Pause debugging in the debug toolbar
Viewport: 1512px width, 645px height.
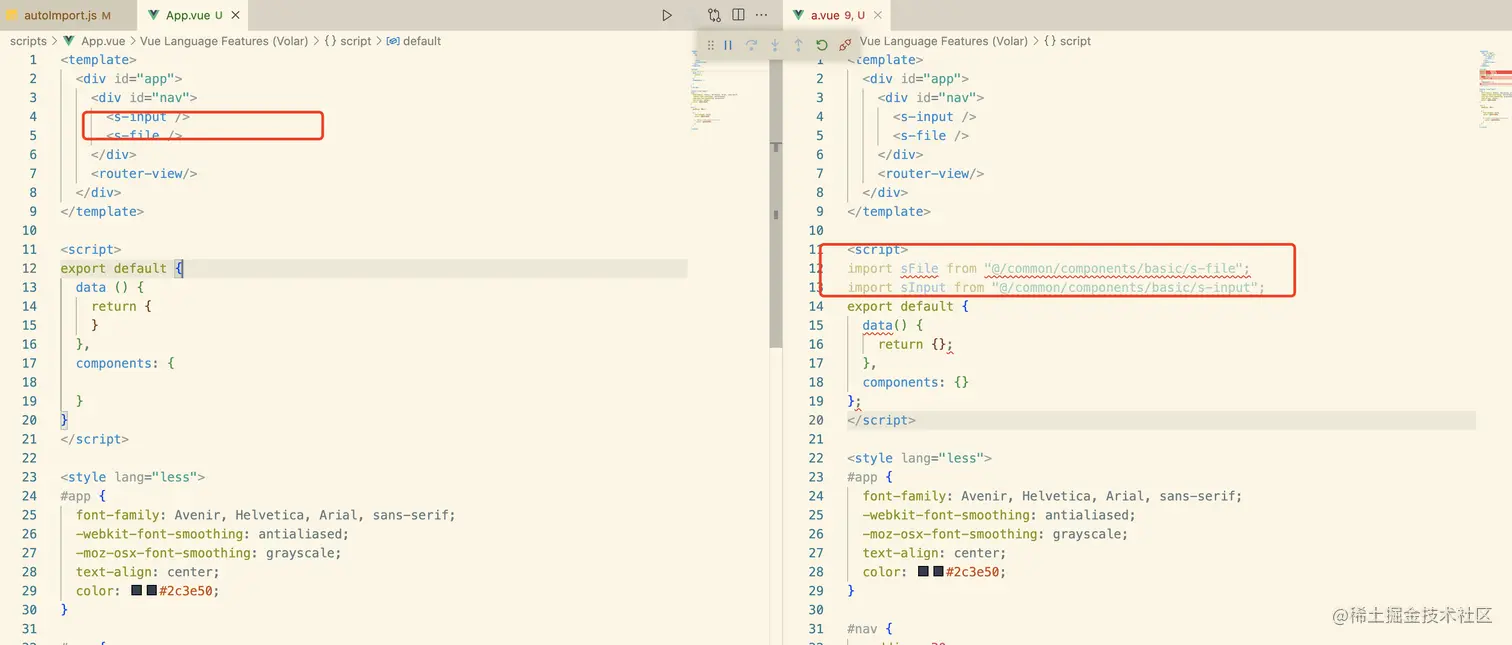[728, 45]
